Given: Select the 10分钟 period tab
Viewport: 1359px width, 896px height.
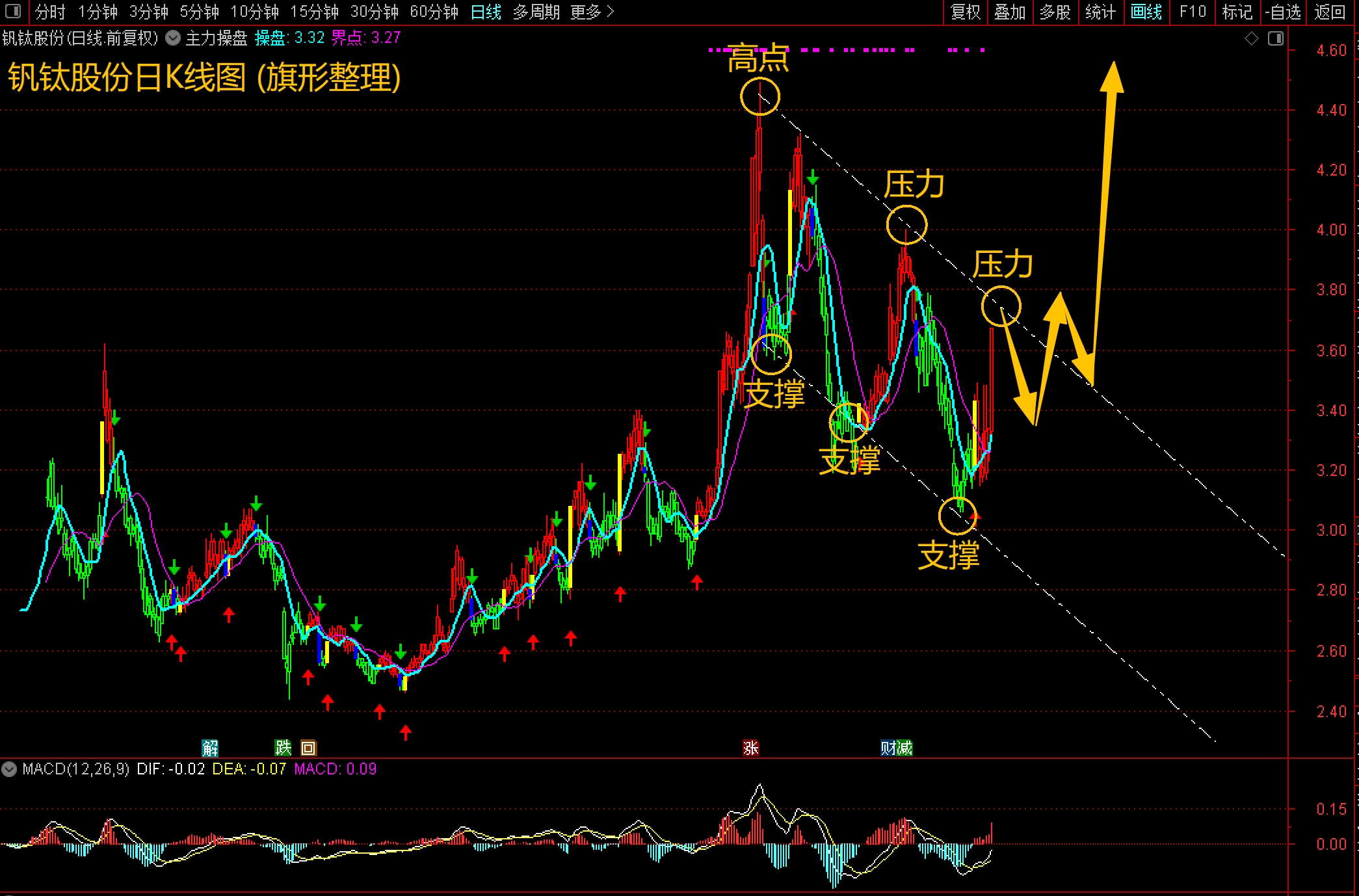Looking at the screenshot, I should pos(254,12).
